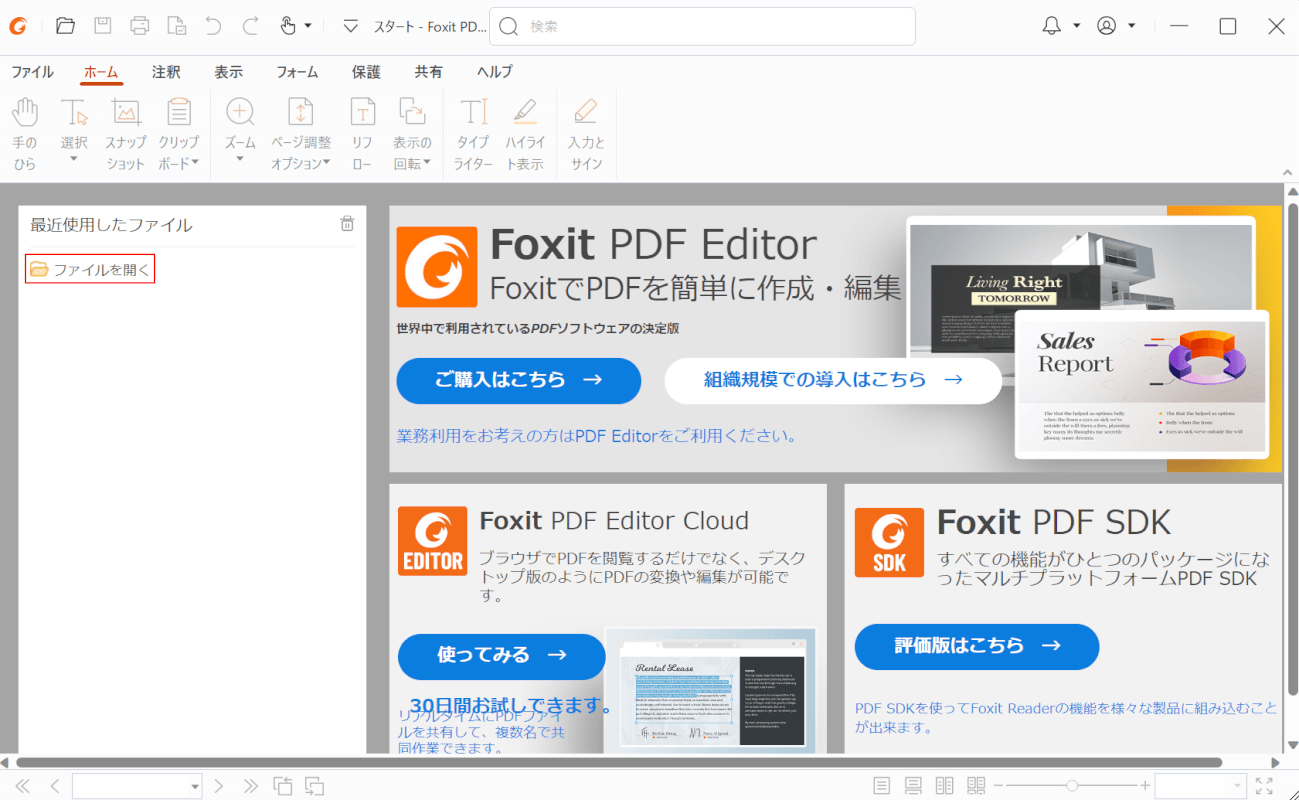
Task: Click the next page arrow
Action: [219, 786]
